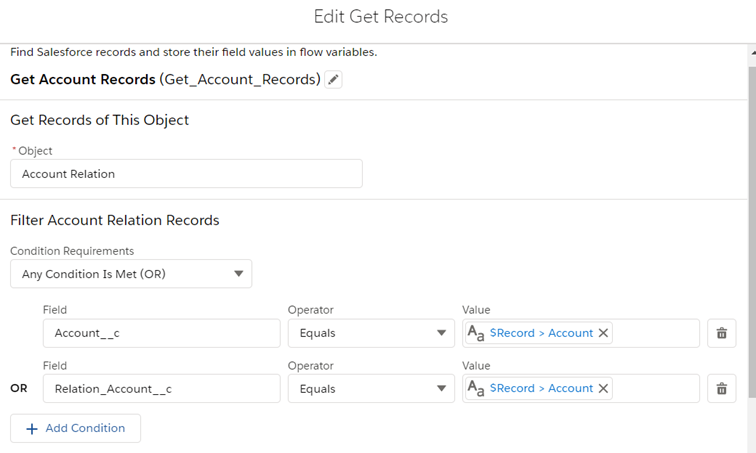This screenshot has width=756, height=453.
Task: Click the Field input containing Relation_Account__c
Action: 161,388
